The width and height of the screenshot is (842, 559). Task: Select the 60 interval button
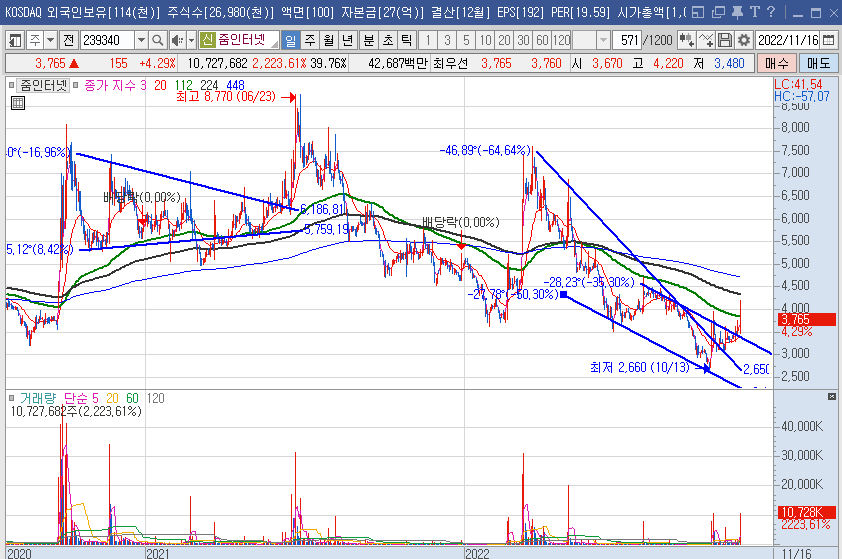pos(542,40)
